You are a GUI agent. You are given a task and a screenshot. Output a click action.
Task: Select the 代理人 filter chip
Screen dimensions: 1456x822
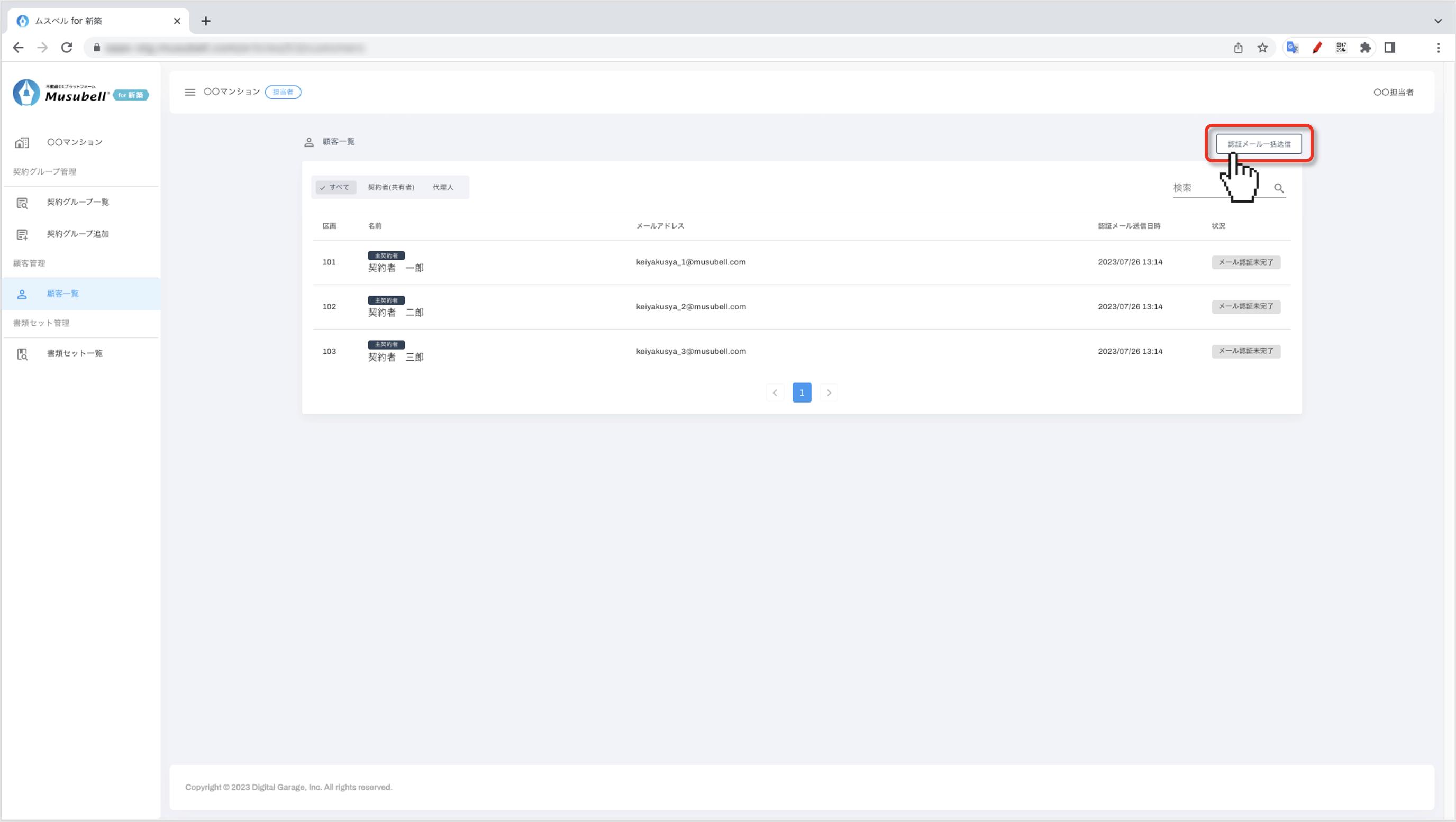click(x=442, y=188)
